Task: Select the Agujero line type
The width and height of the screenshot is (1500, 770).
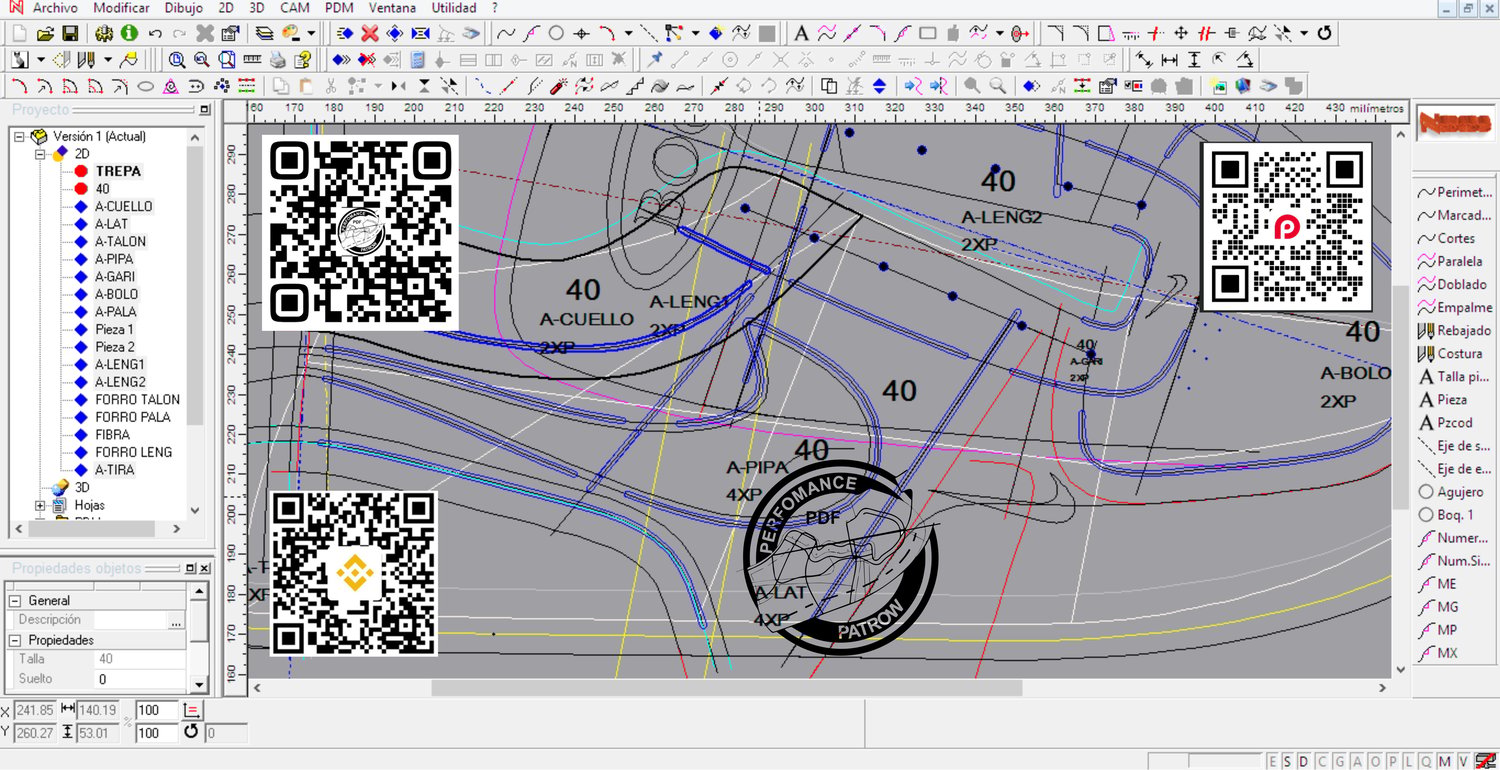Action: pyautogui.click(x=1451, y=492)
